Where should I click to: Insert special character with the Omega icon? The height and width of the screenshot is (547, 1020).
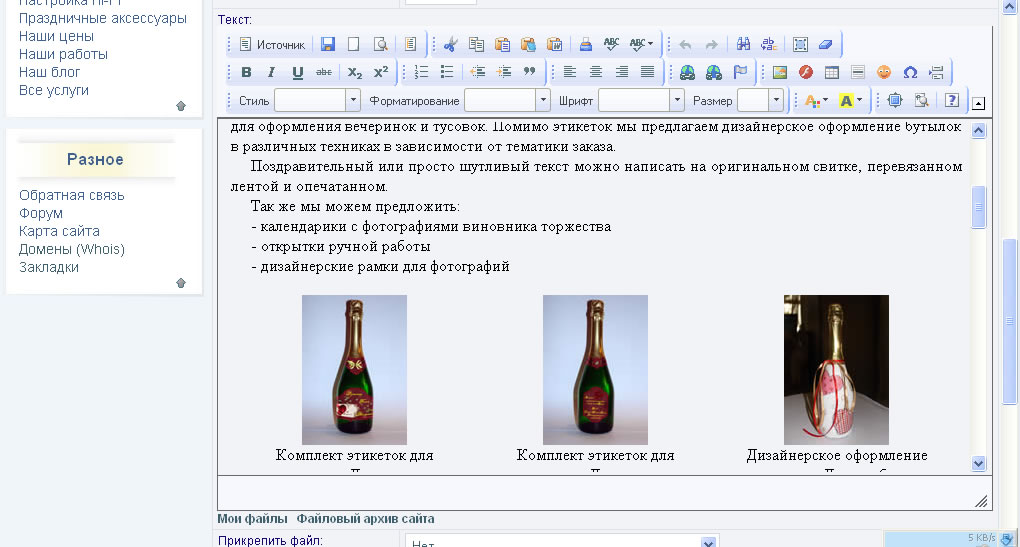(x=910, y=72)
